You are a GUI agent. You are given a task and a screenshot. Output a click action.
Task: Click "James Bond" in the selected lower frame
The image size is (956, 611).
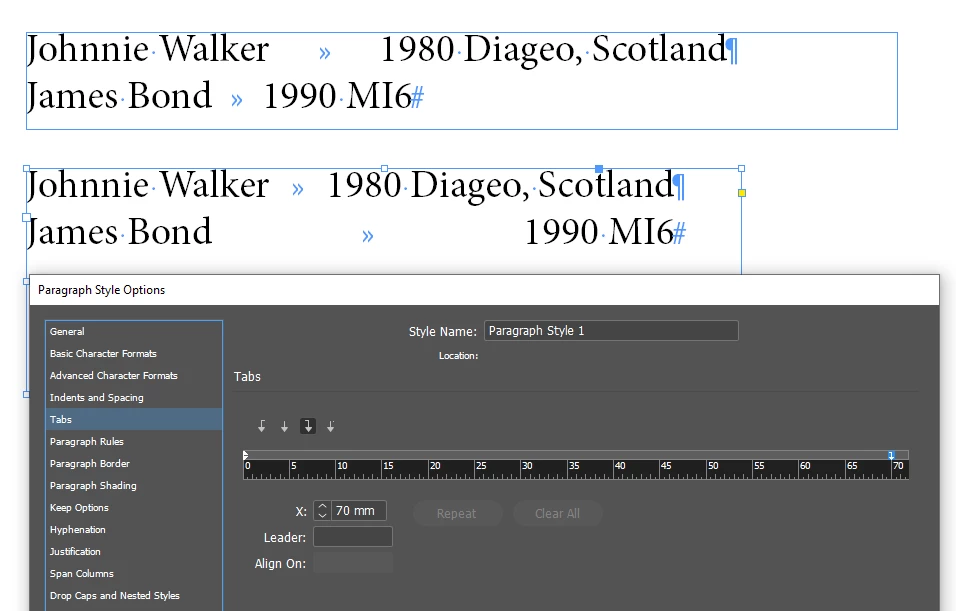point(120,232)
